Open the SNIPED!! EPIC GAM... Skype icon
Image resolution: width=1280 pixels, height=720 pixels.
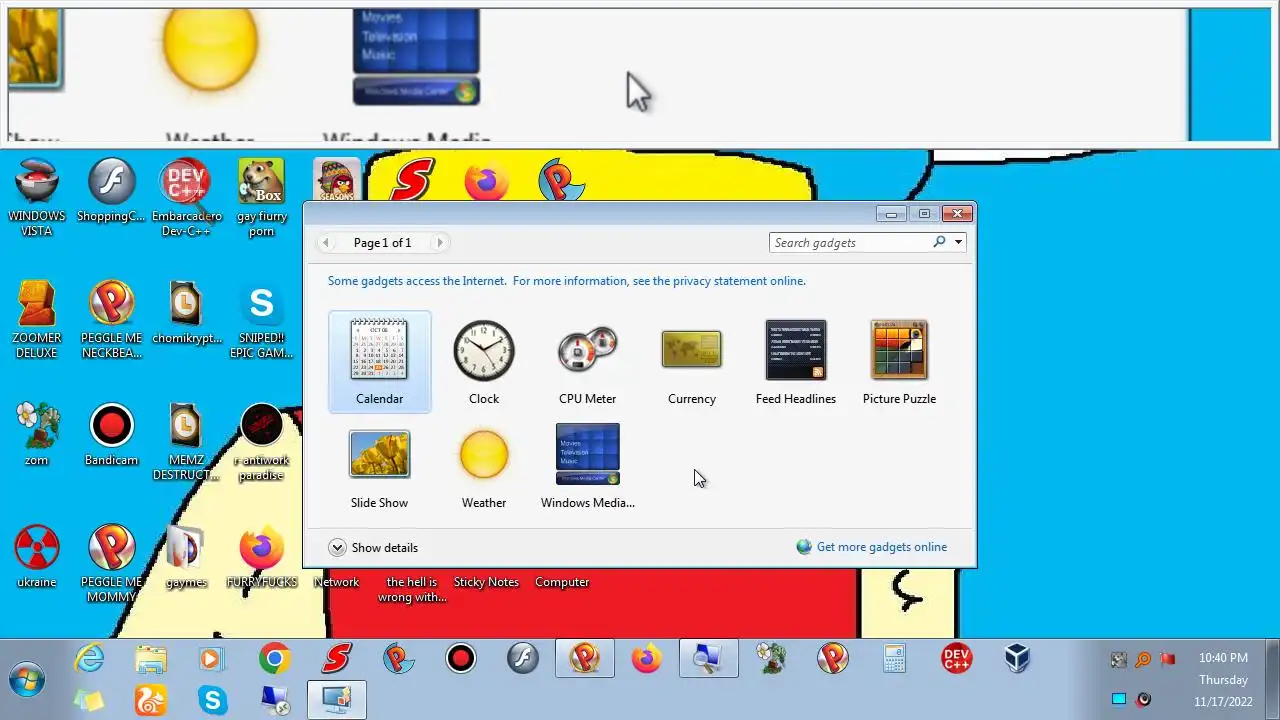point(261,320)
